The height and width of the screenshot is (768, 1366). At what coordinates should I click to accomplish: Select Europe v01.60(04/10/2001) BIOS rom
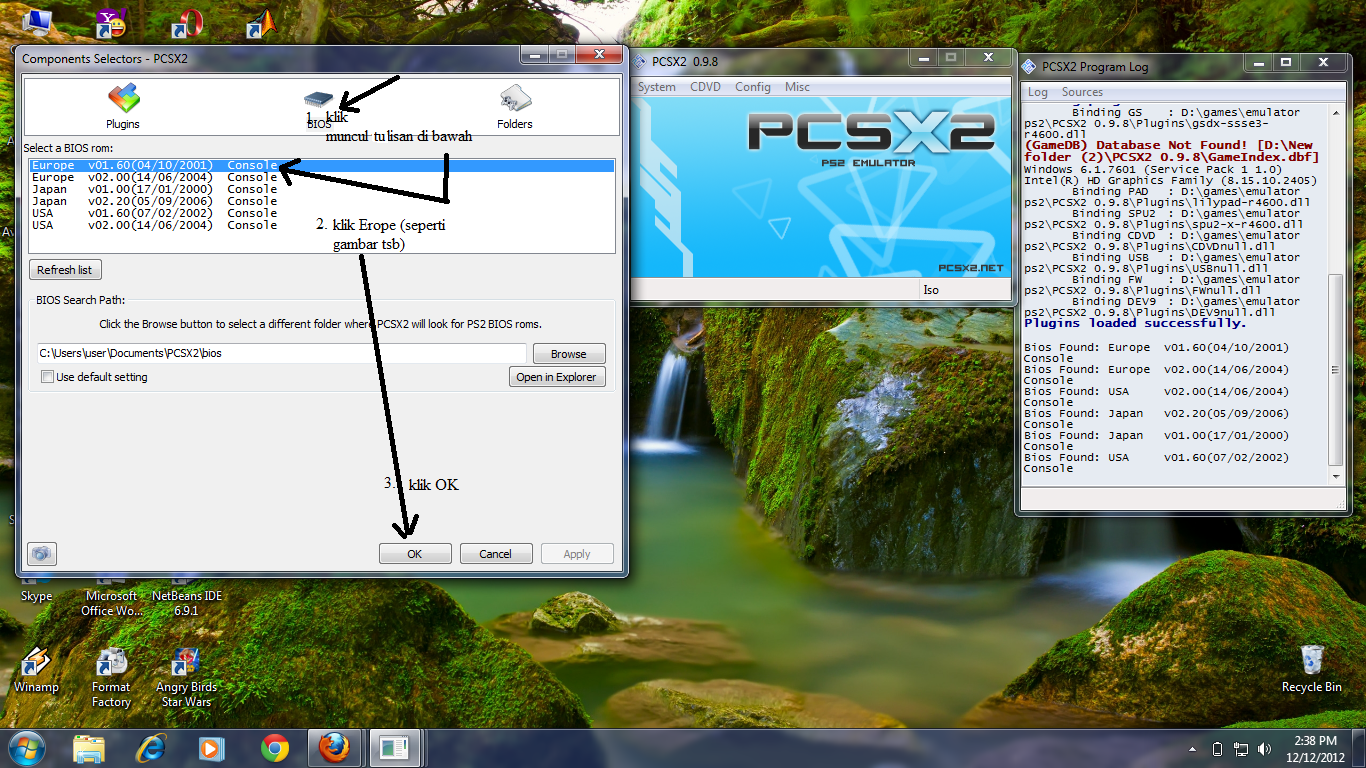pos(321,165)
